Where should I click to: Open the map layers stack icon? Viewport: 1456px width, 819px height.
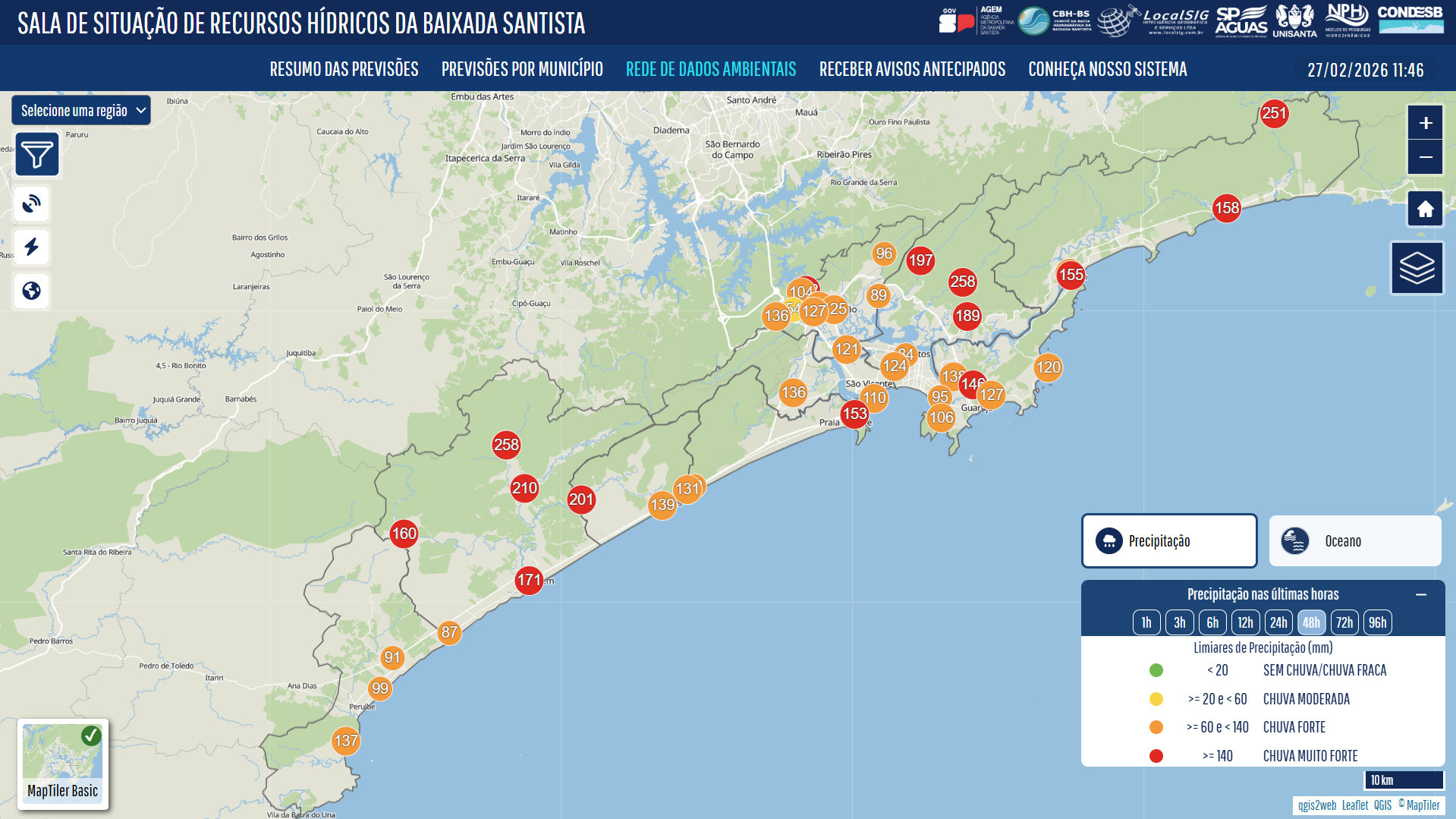1417,268
